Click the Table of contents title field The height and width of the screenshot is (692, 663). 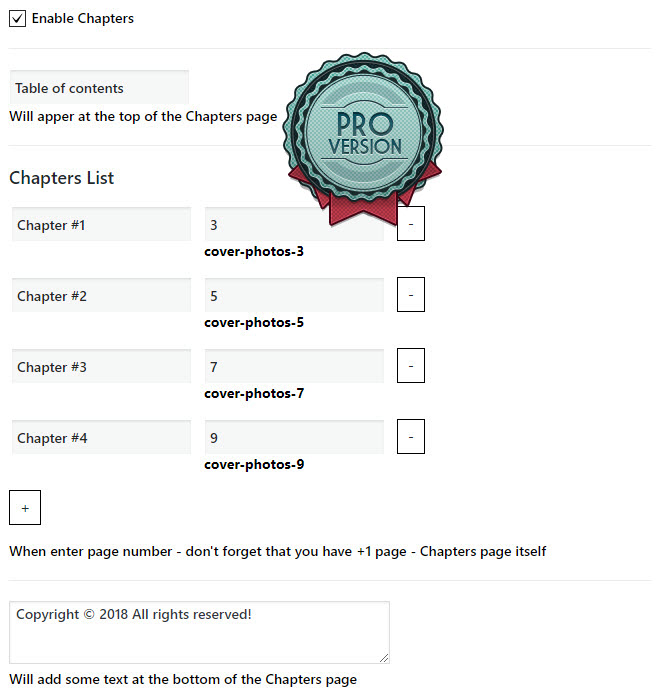[99, 88]
